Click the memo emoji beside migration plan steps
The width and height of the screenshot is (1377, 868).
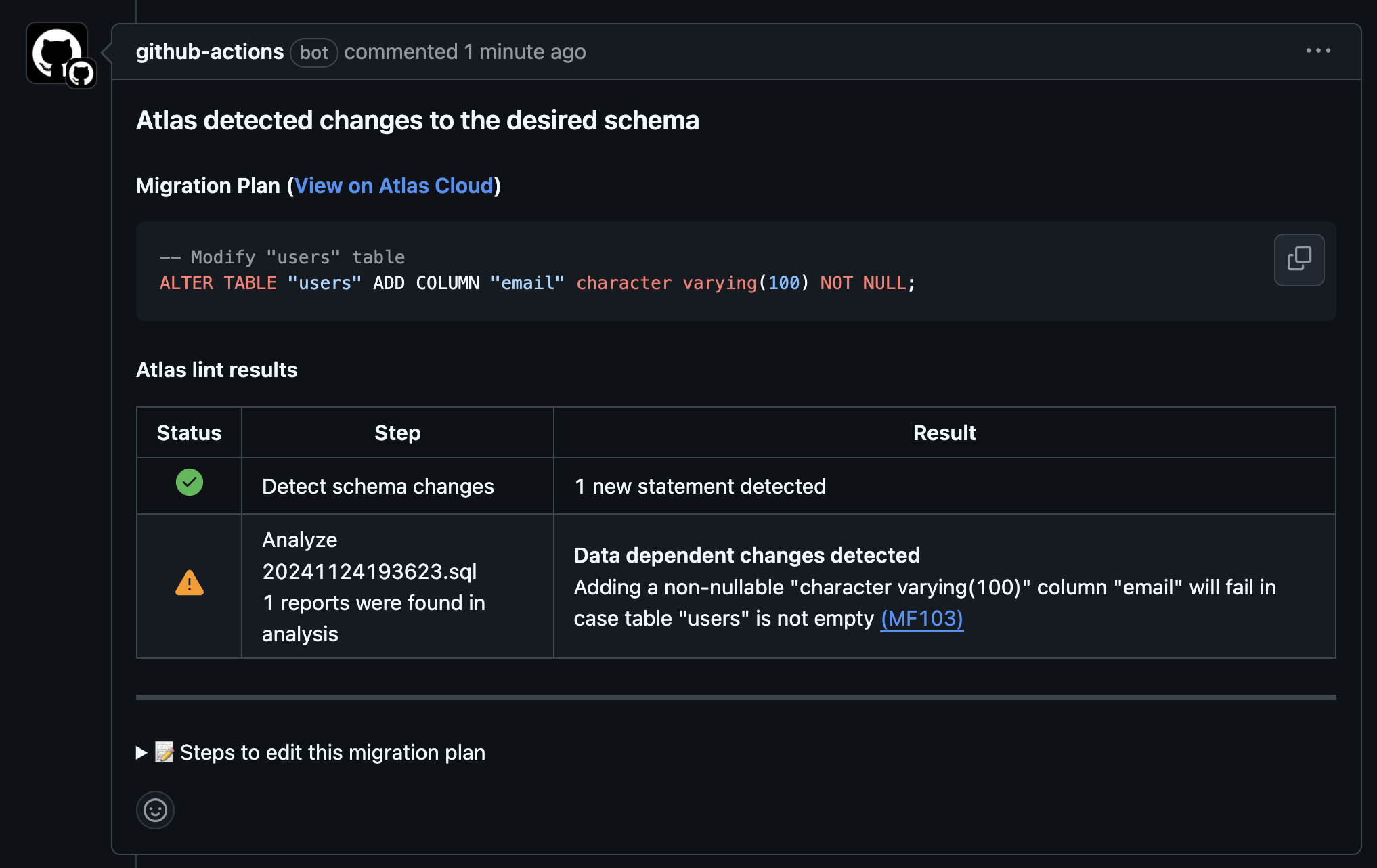[x=163, y=752]
